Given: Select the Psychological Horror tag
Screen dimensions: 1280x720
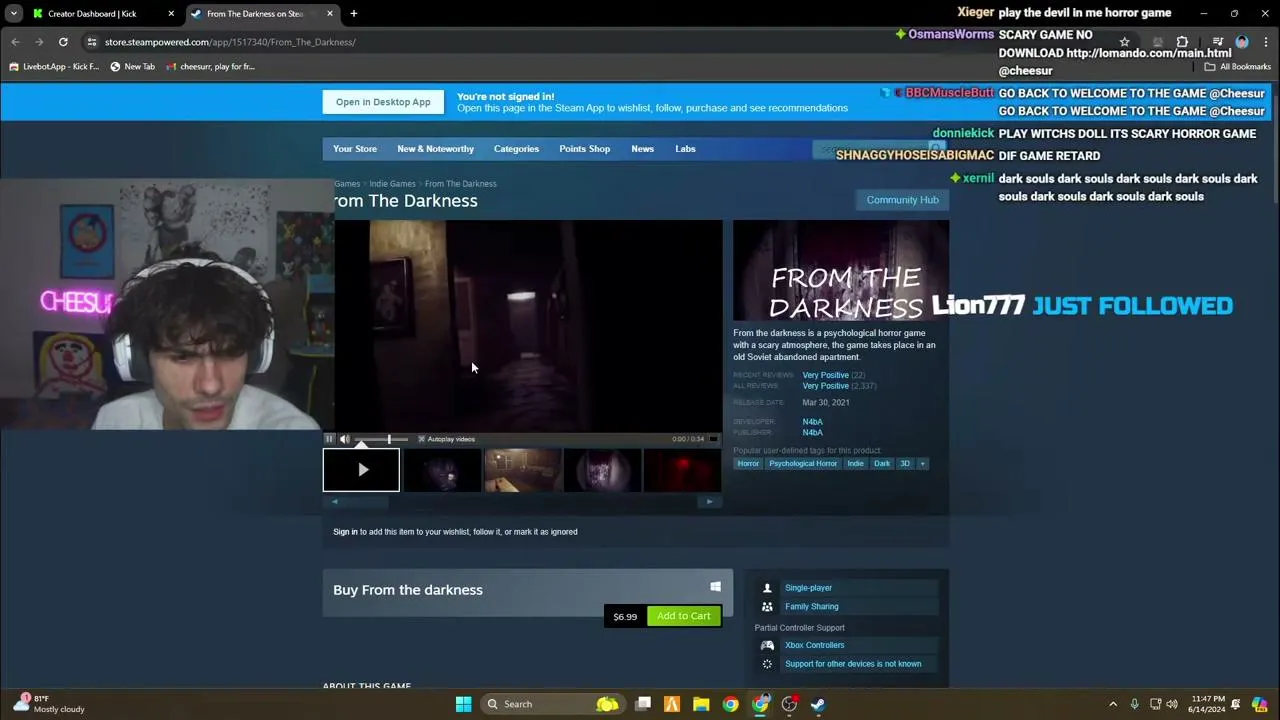Looking at the screenshot, I should [803, 464].
